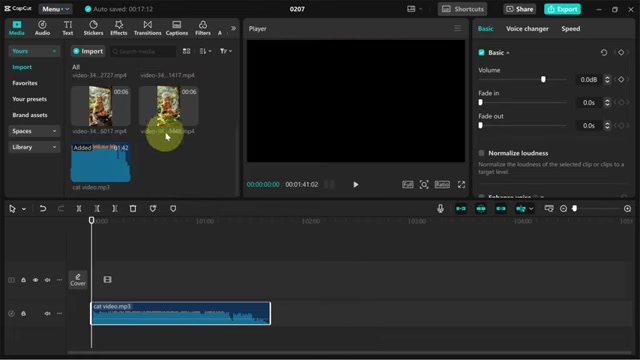Toggle video track visibility eye
The height and width of the screenshot is (360, 640).
[x=36, y=280]
